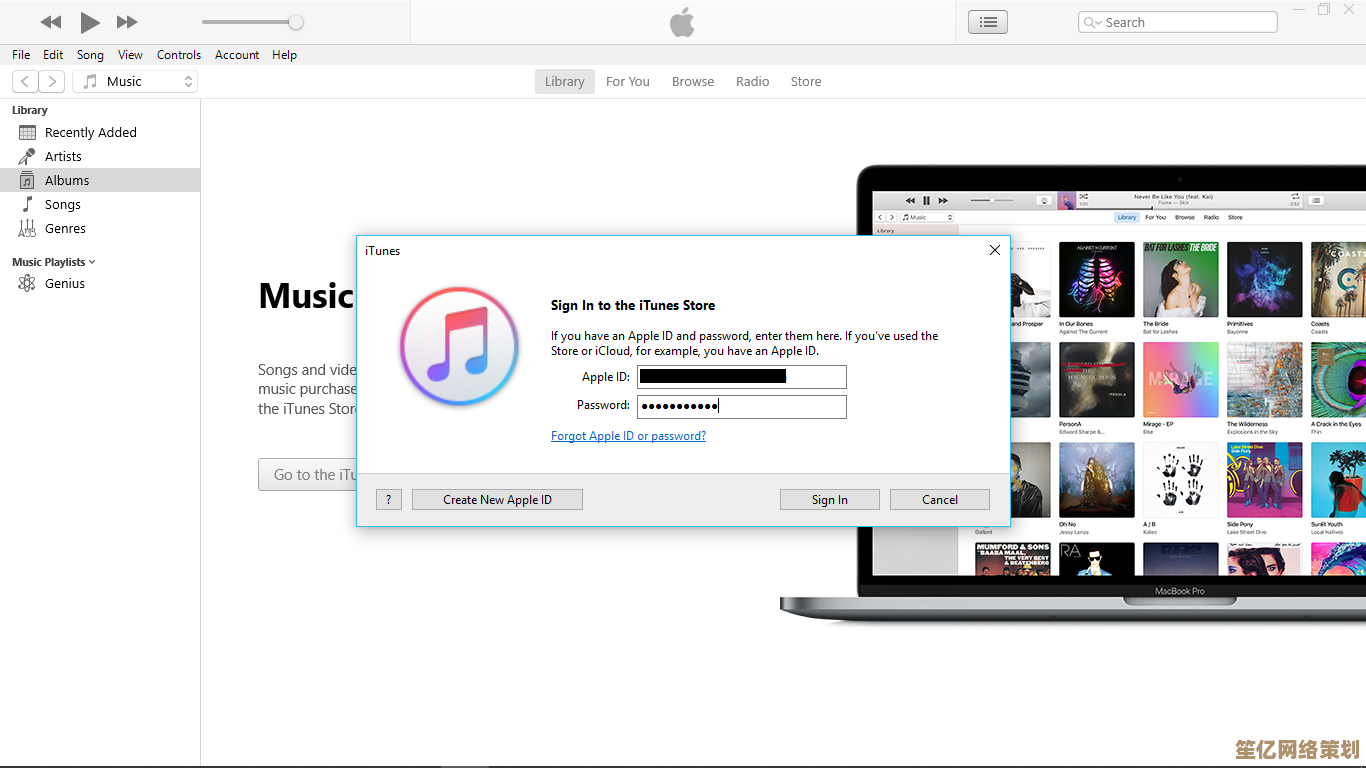This screenshot has height=768, width=1366.
Task: Select Recently Added in the sidebar
Action: point(90,132)
